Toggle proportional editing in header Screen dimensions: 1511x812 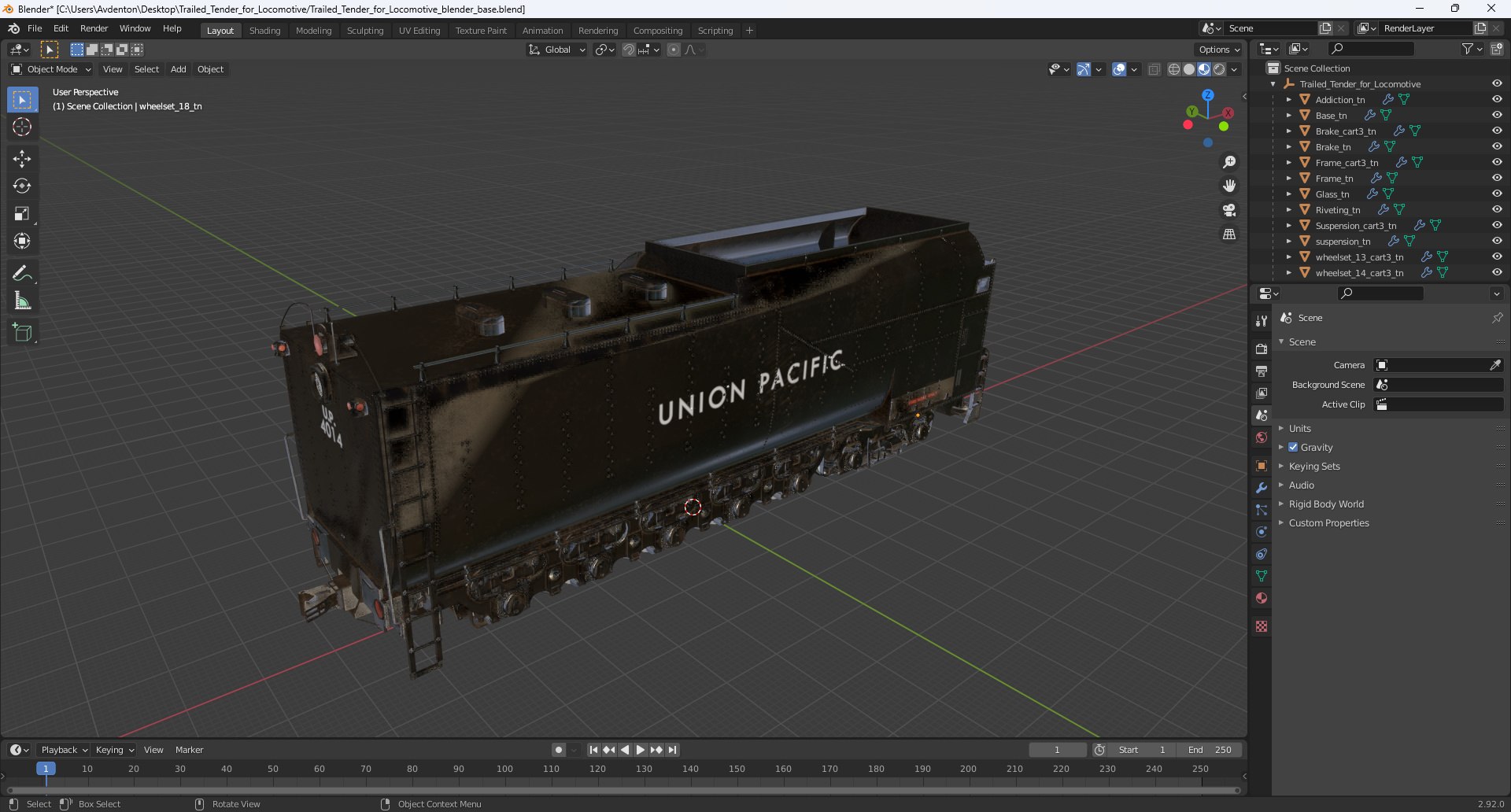click(x=674, y=50)
